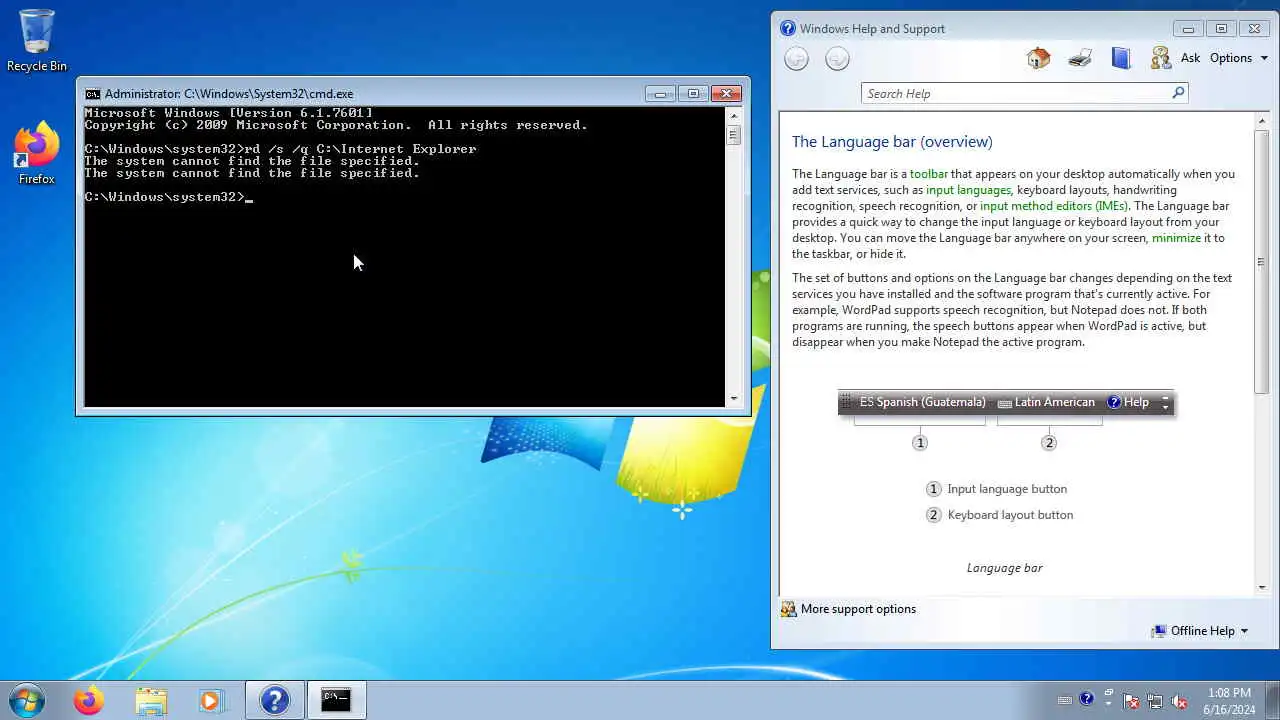Click 'The Language bar (overview)' heading
1280x720 pixels.
[892, 142]
